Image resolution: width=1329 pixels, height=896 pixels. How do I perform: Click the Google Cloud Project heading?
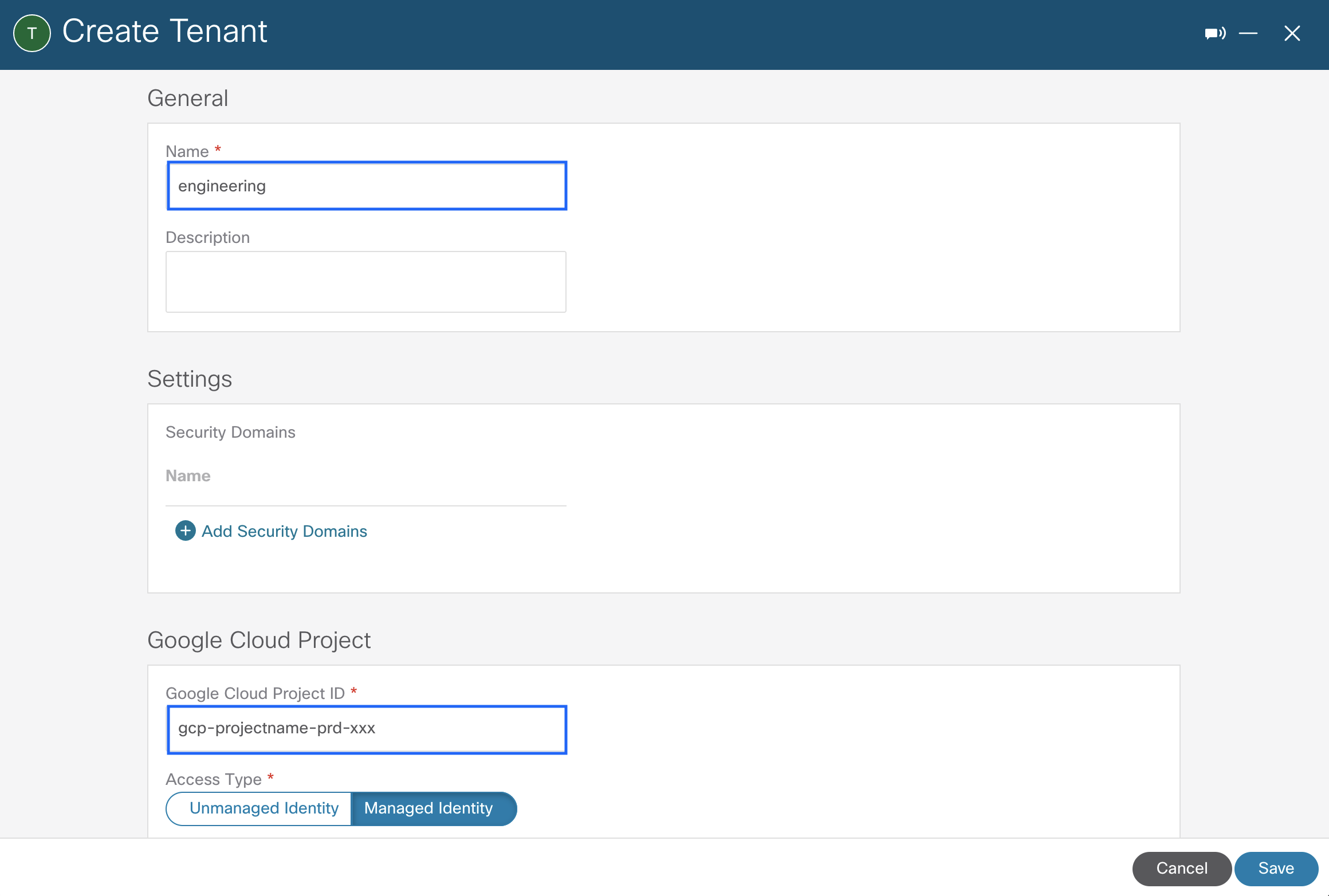(x=259, y=640)
